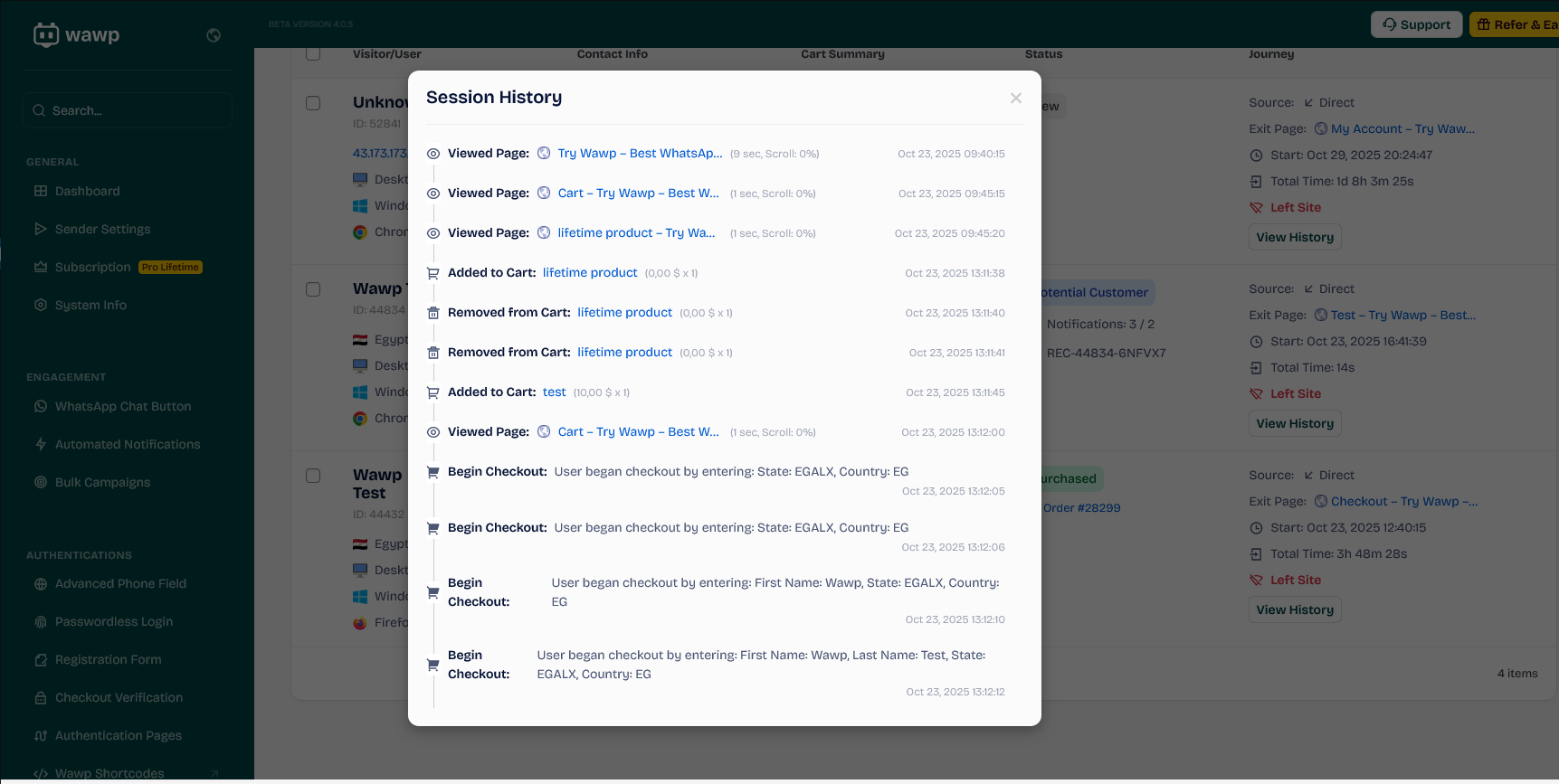
Task: Open Order #28299 link
Action: click(x=1081, y=508)
